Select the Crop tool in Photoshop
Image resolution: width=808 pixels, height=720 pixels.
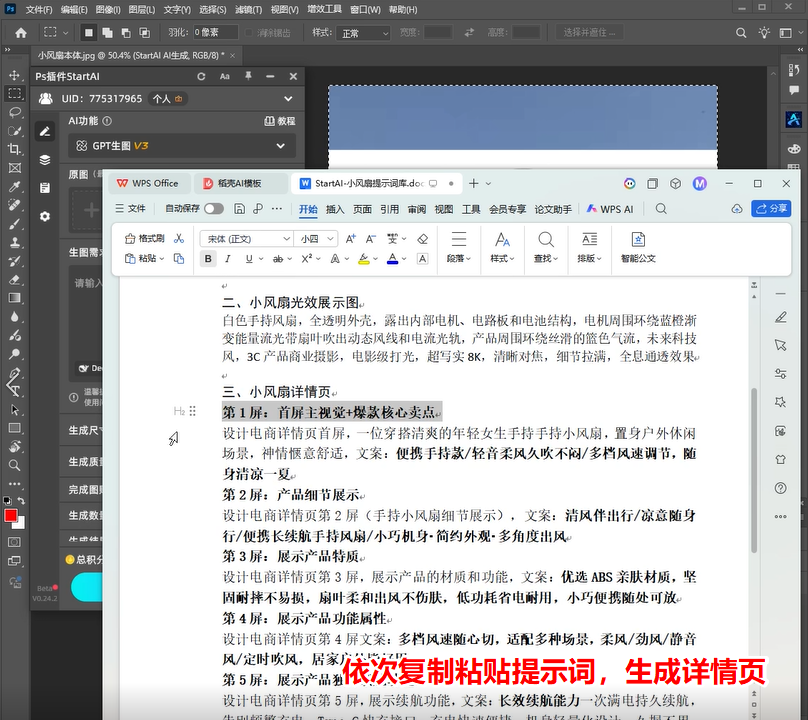(x=14, y=149)
